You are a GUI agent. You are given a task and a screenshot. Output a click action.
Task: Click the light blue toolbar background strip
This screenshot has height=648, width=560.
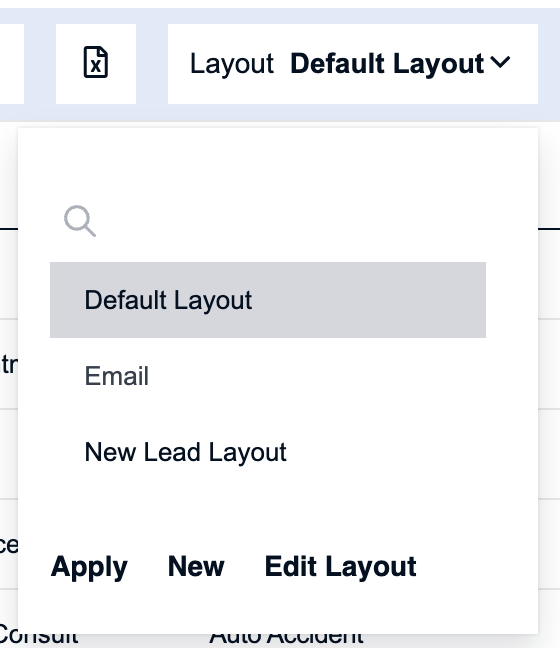[x=152, y=64]
